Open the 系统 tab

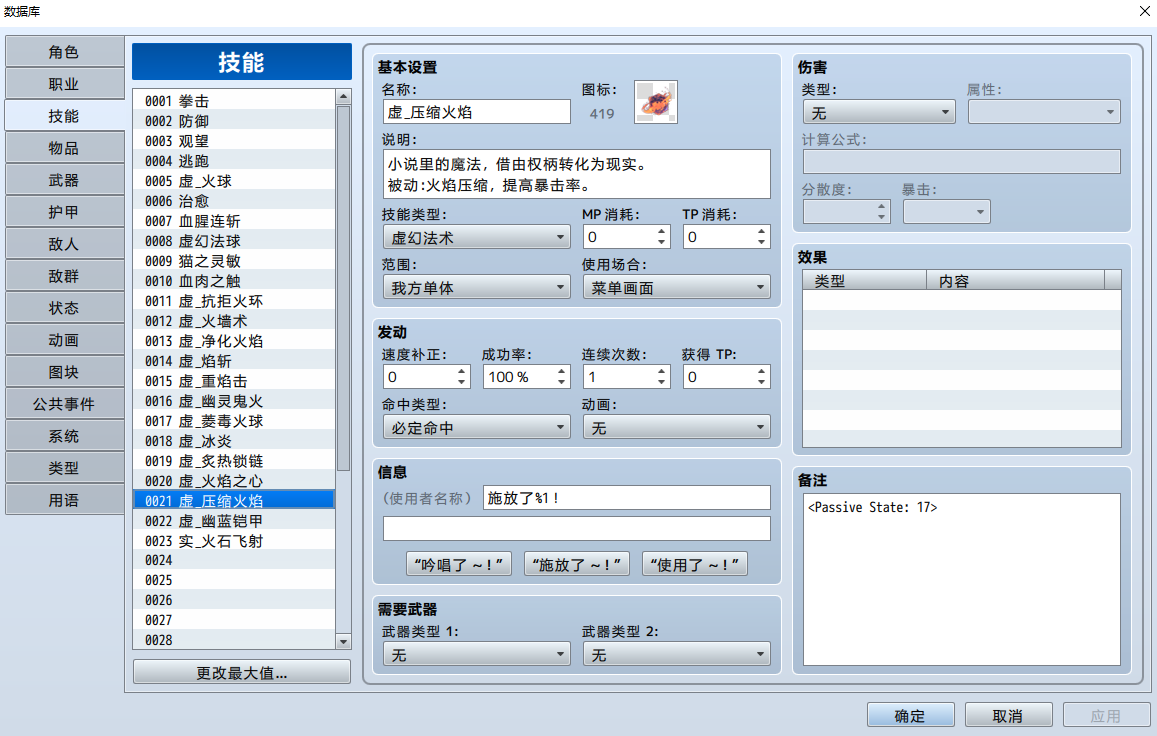[x=64, y=436]
